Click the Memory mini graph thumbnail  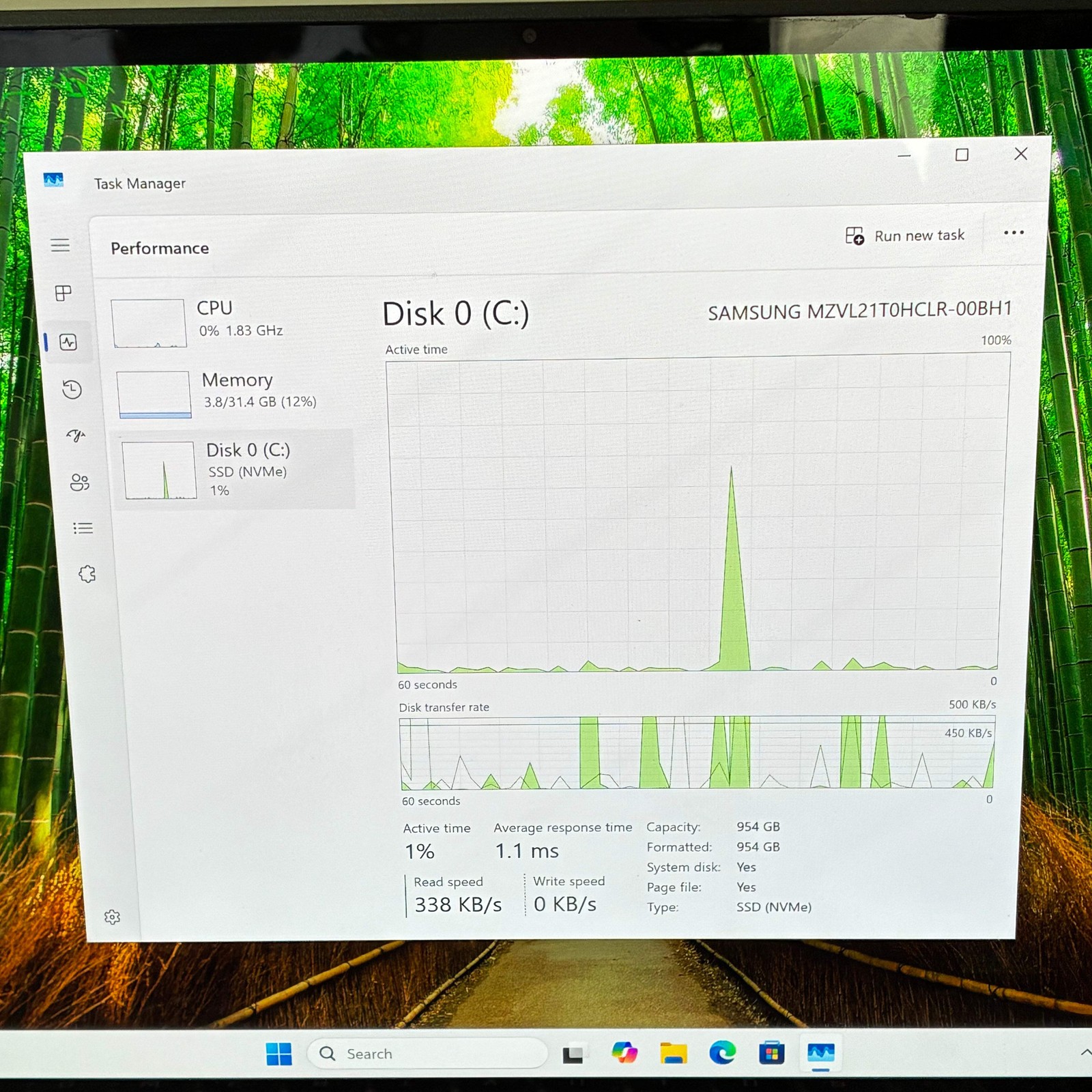point(154,394)
